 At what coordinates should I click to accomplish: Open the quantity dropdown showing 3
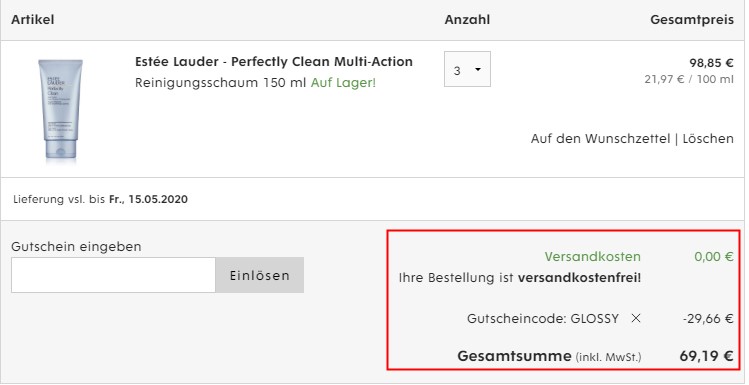point(467,69)
